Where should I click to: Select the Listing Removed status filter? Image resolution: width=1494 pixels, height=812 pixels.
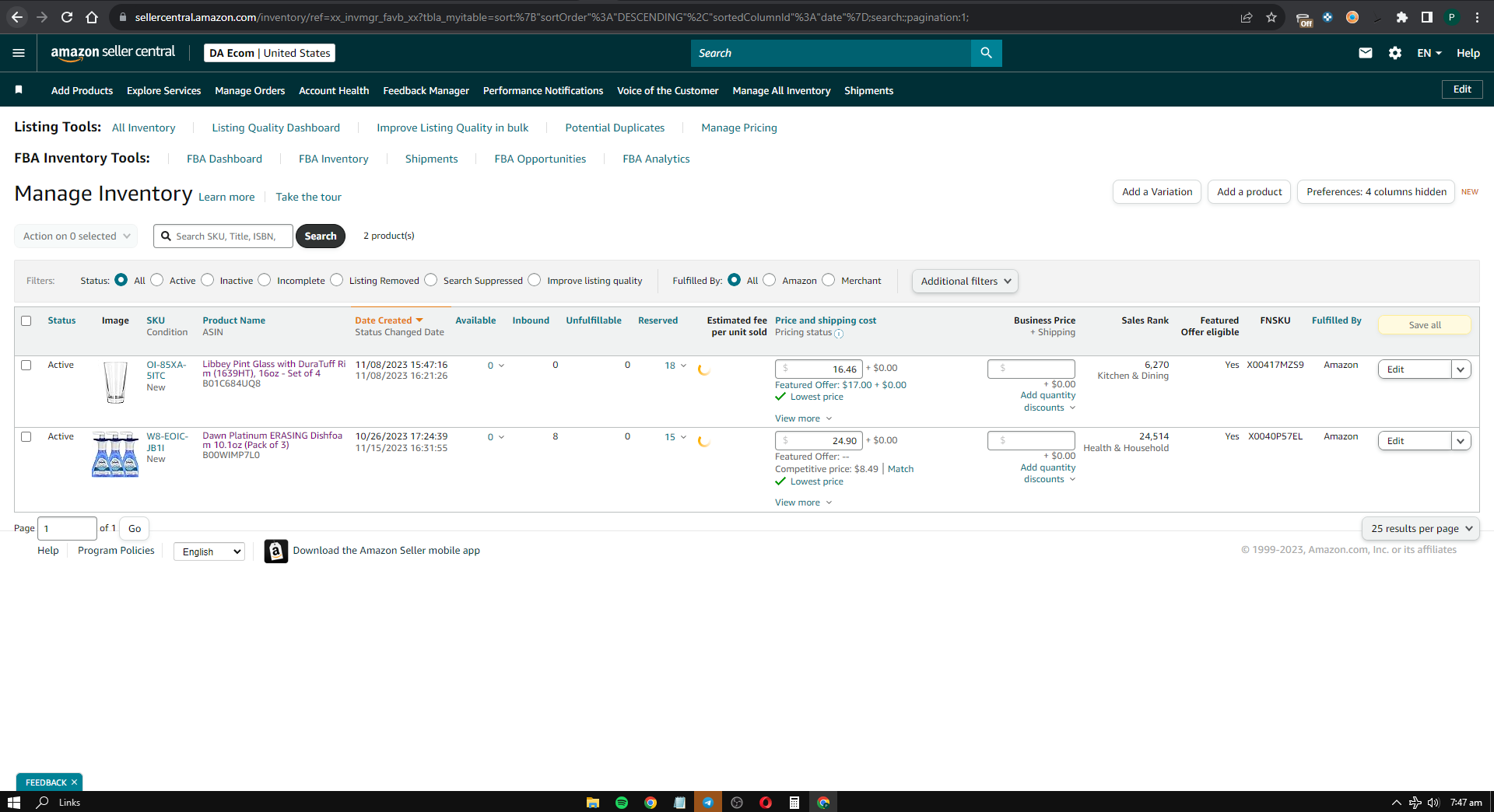tap(337, 280)
